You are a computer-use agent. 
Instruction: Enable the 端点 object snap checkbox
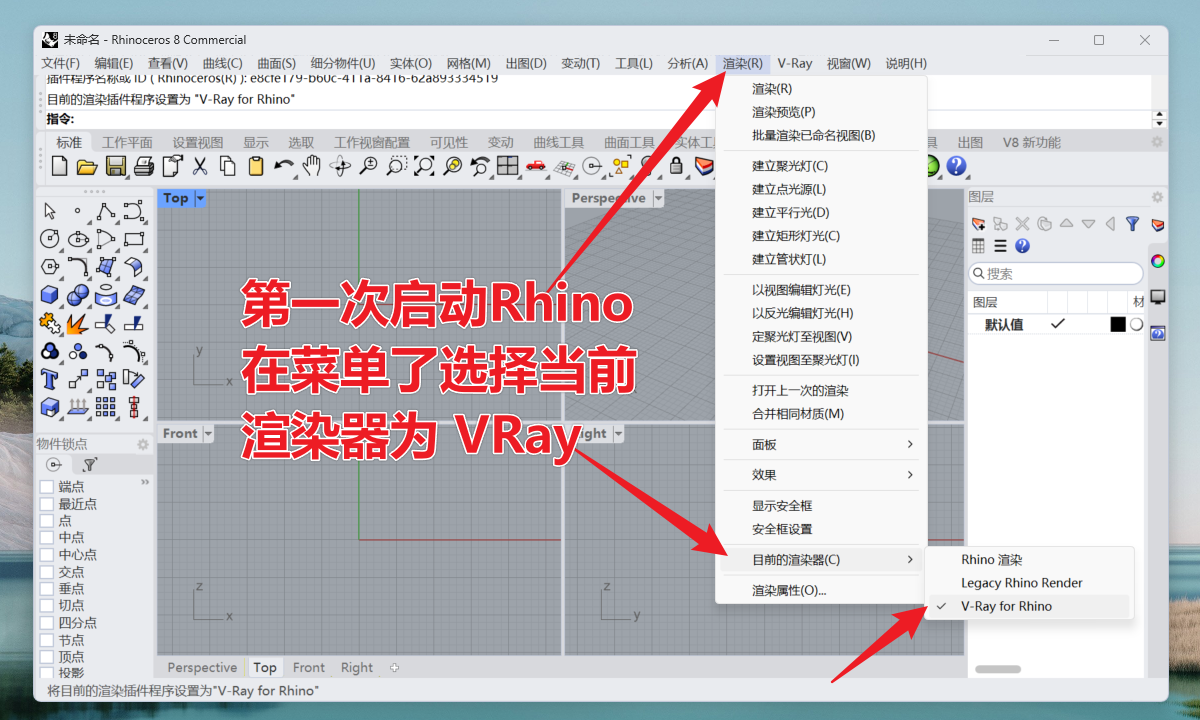click(x=47, y=487)
